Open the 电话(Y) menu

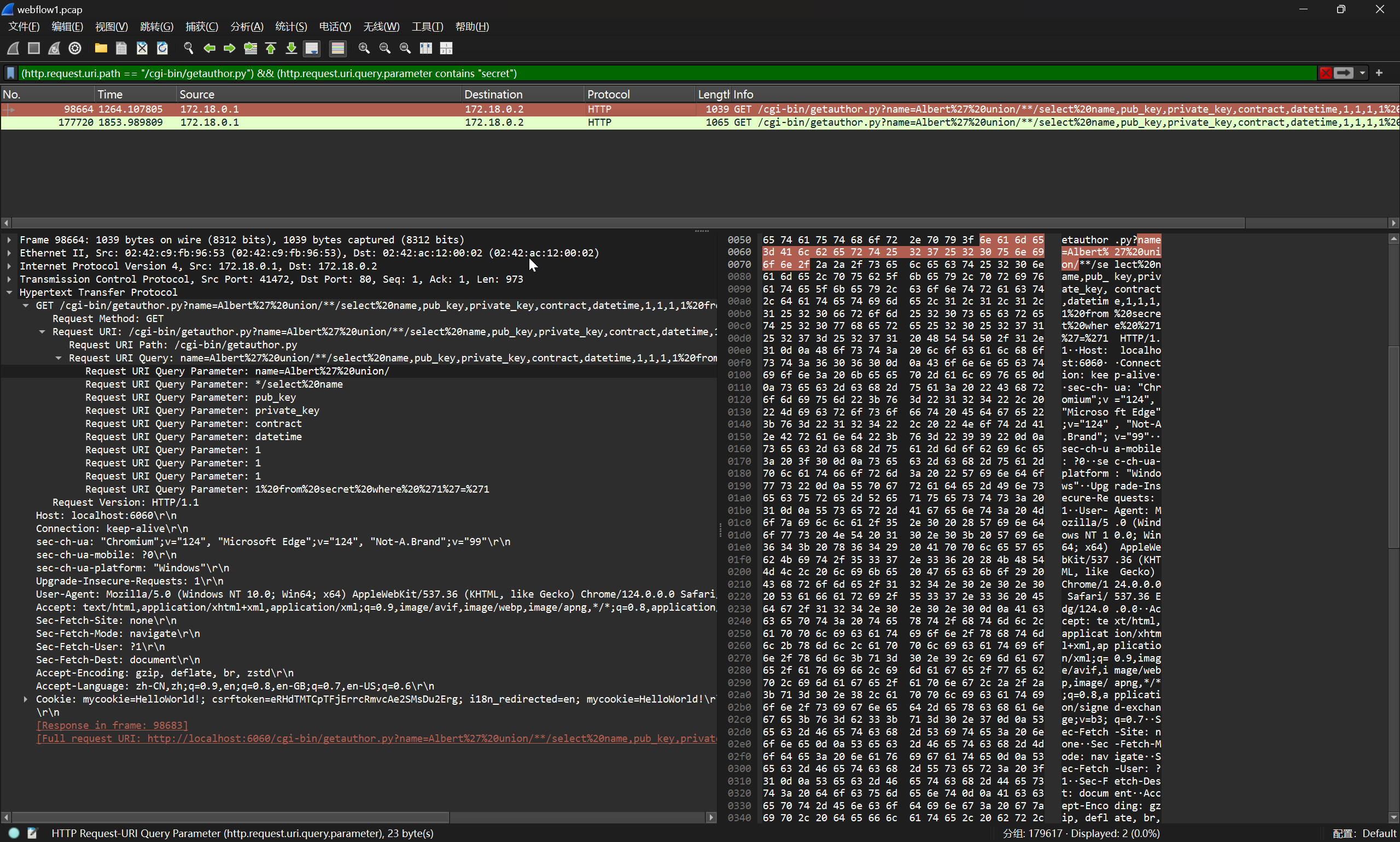[x=335, y=27]
